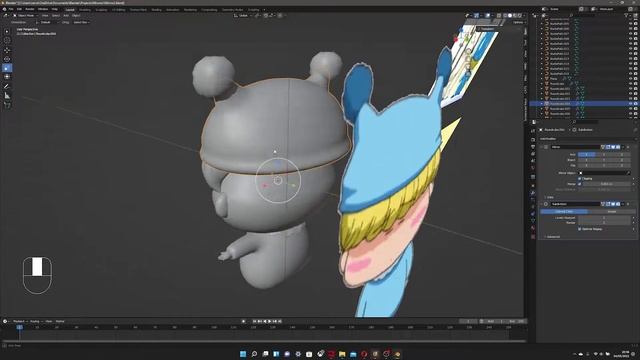Screen dimensions: 640x360
Task: Expand Roundcube.004 row in outliner
Action: 542,104
